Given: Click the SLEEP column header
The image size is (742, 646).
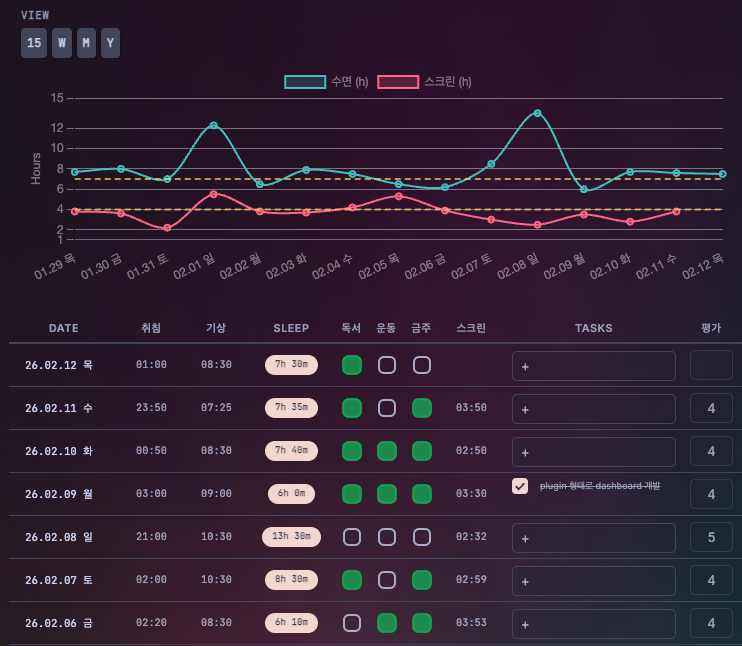Looking at the screenshot, I should [291, 328].
